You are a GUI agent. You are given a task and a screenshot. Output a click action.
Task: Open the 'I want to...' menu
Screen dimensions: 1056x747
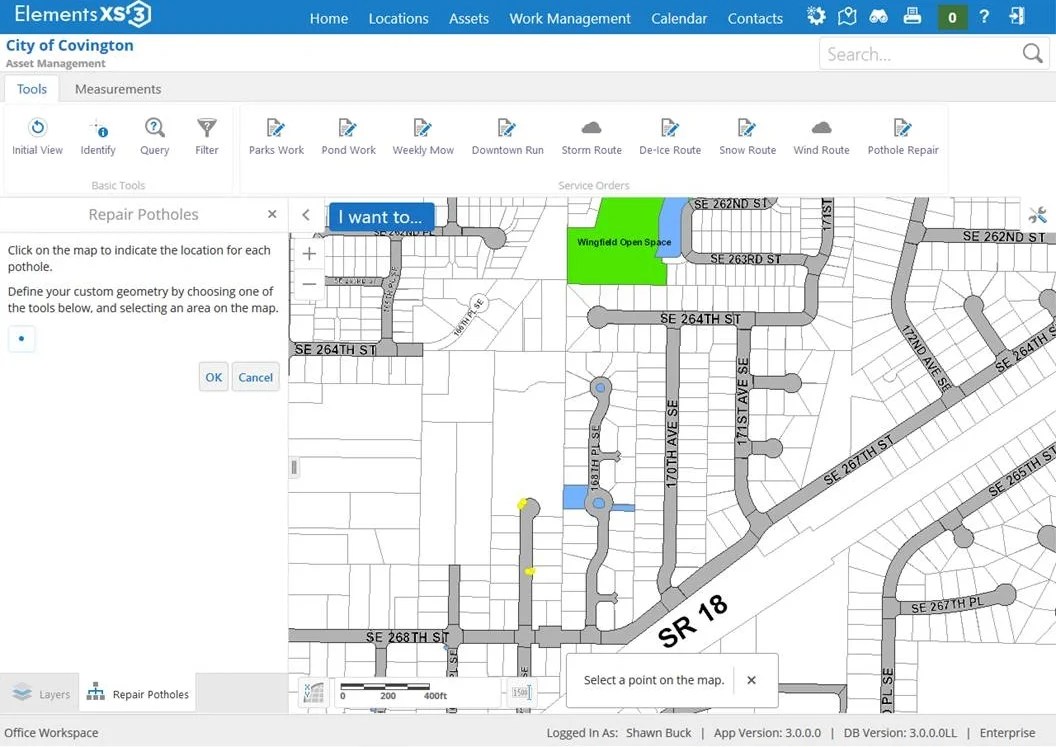click(381, 217)
